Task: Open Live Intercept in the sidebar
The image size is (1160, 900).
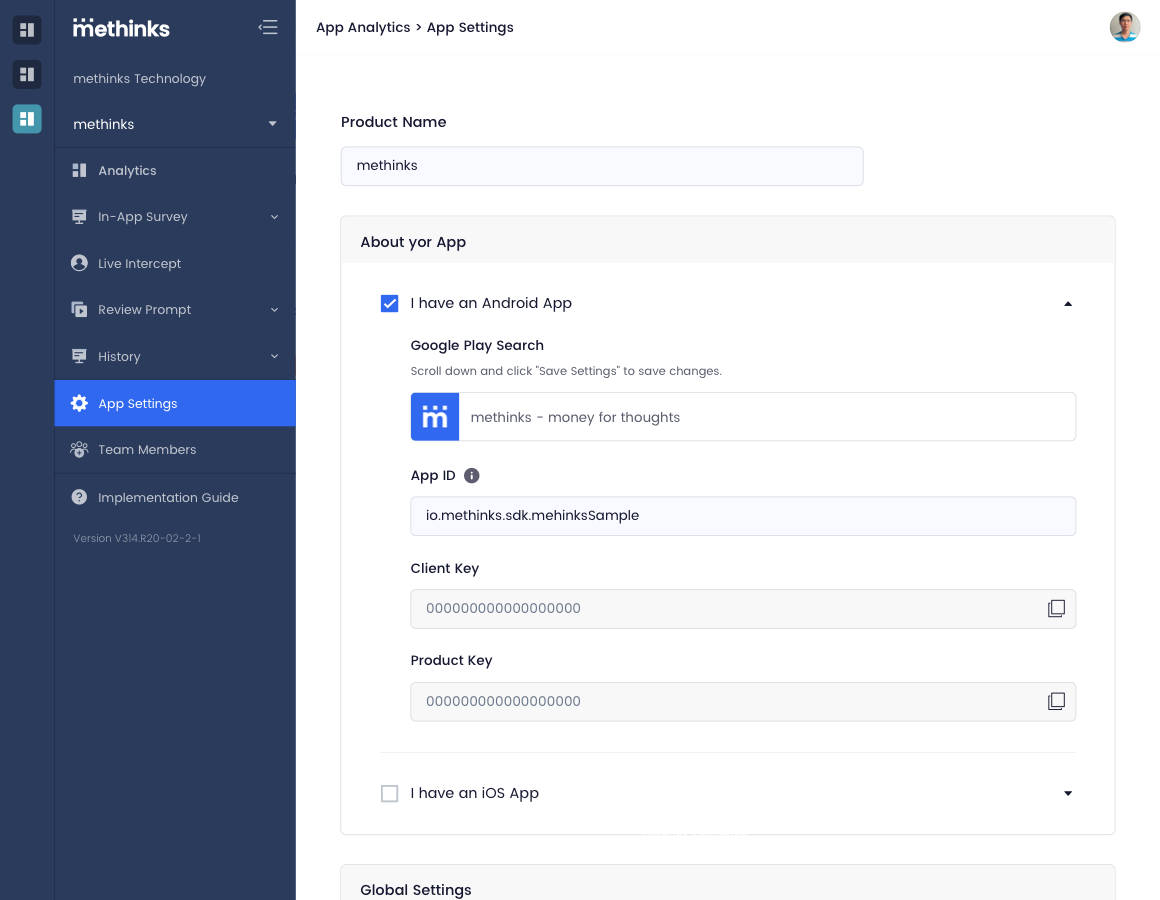Action: [x=175, y=263]
